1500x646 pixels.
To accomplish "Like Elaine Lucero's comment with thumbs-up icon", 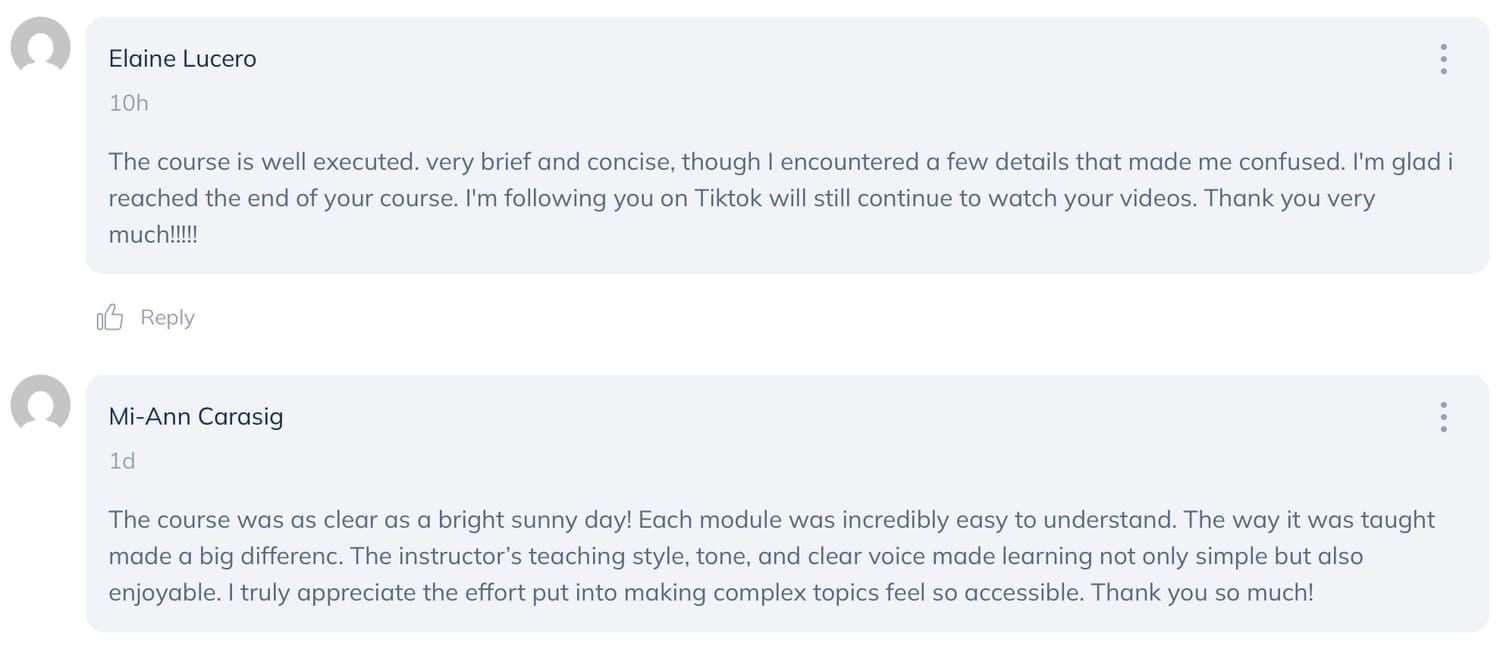I will [x=110, y=318].
